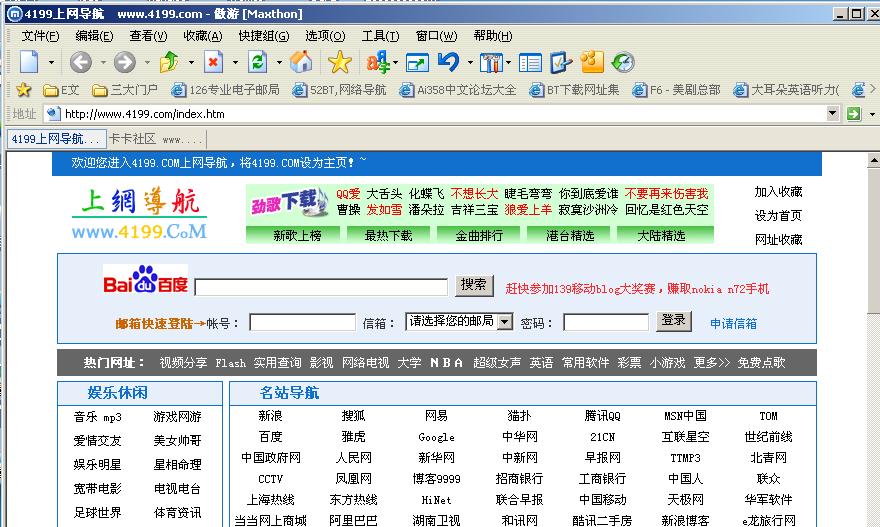Click the 搜索 search button
The image size is (880, 527).
(x=474, y=285)
